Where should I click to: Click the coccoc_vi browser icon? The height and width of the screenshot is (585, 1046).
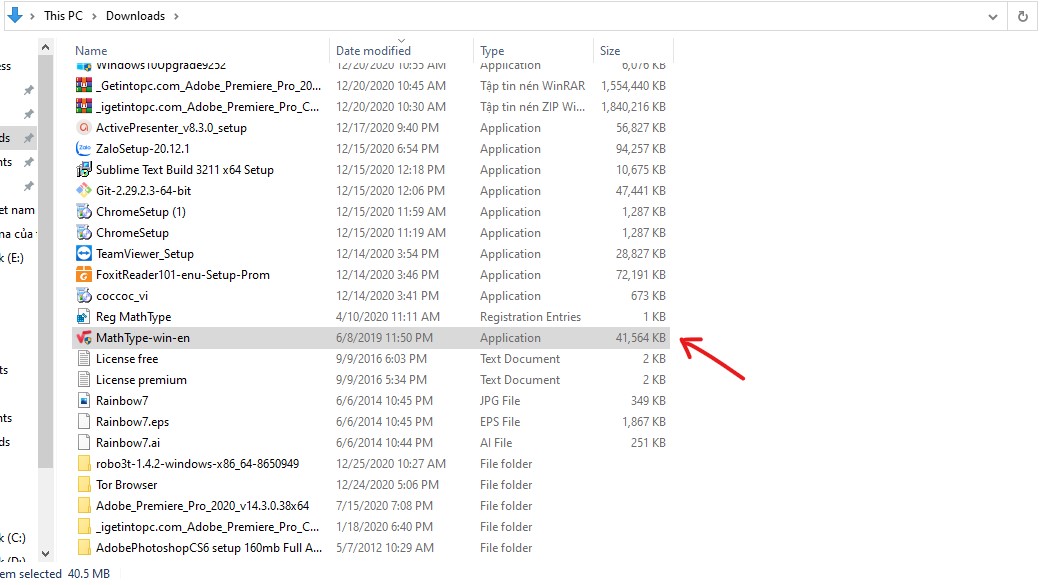83,295
